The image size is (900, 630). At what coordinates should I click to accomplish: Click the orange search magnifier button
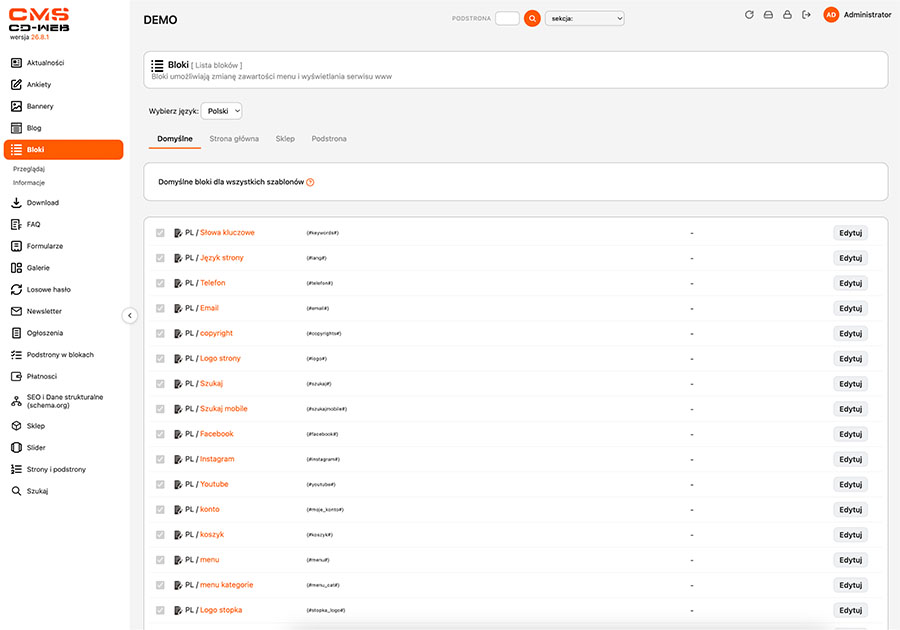coord(532,18)
